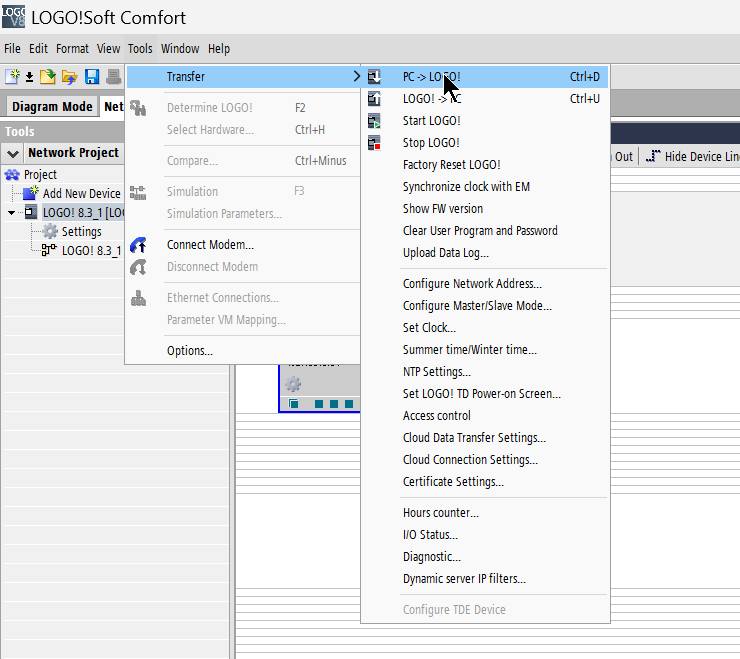Click the LOGO! 8.3_1 diagram icon
This screenshot has width=740, height=659.
point(49,250)
